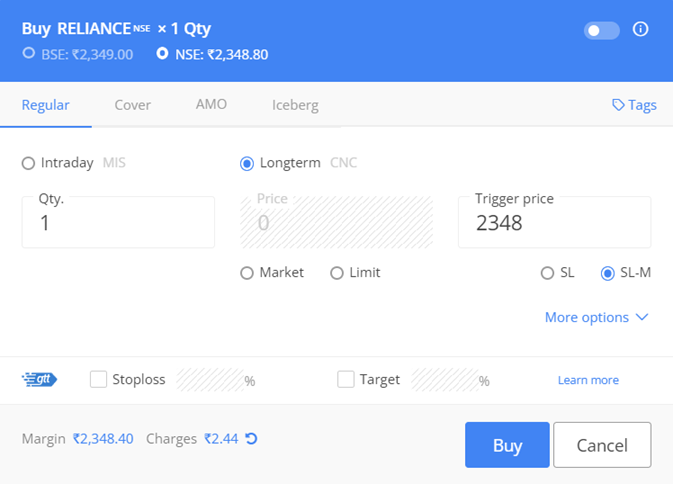Choose the SL stoploss order type
Screen dimensions: 673x484
pyautogui.click(x=547, y=273)
